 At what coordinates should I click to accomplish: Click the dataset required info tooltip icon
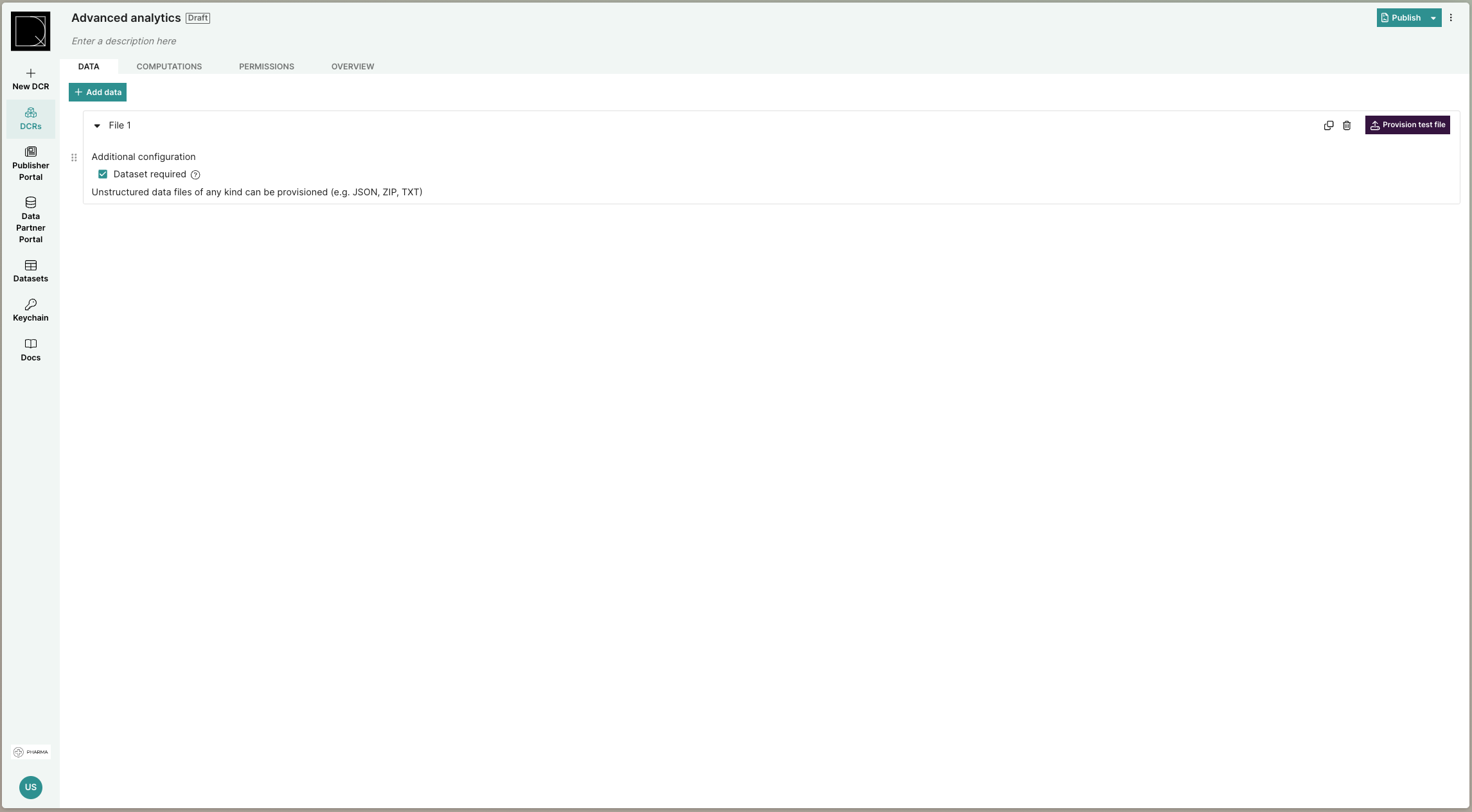(195, 174)
